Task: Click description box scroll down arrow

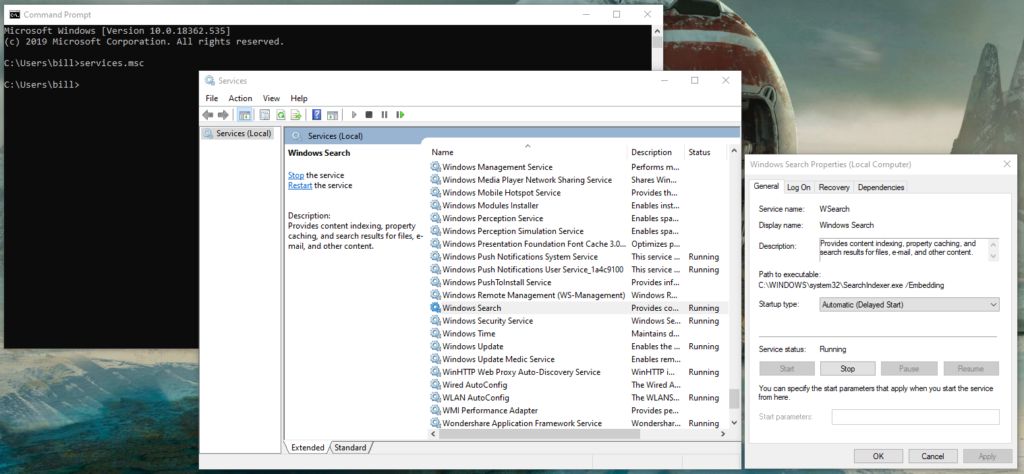Action: pos(993,256)
